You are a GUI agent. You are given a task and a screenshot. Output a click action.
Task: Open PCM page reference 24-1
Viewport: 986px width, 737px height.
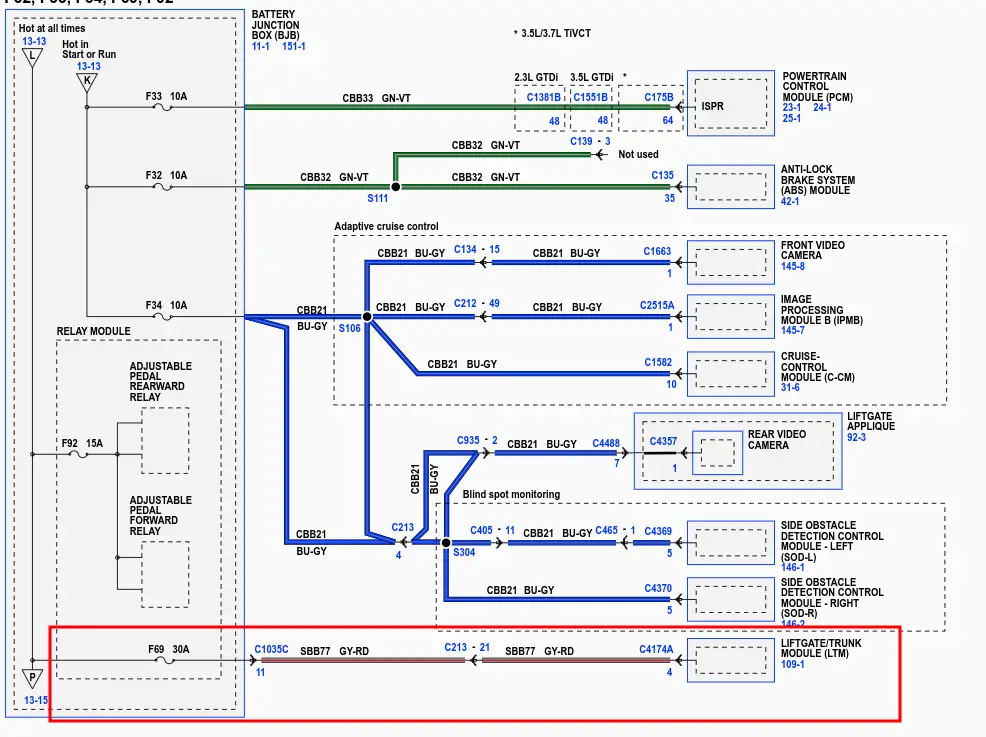pyautogui.click(x=823, y=108)
